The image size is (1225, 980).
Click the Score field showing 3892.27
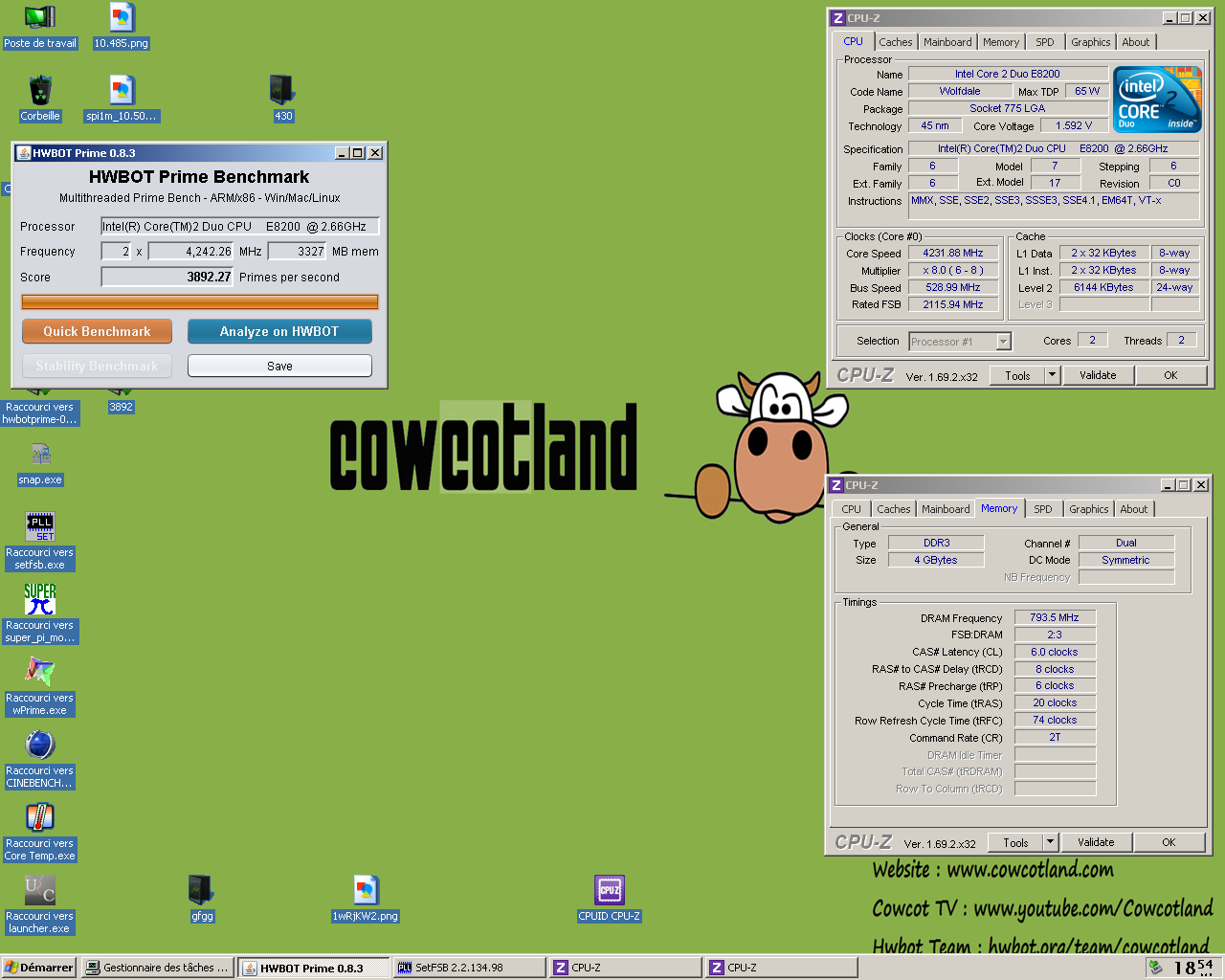pyautogui.click(x=167, y=277)
